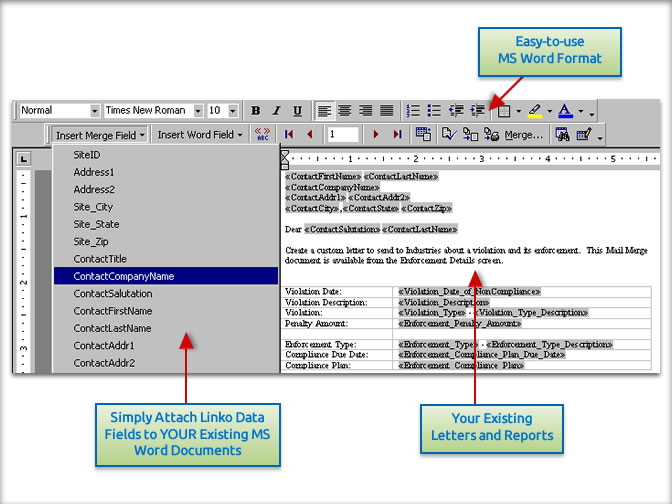
Task: Select Address2 merge field
Action: click(166, 189)
